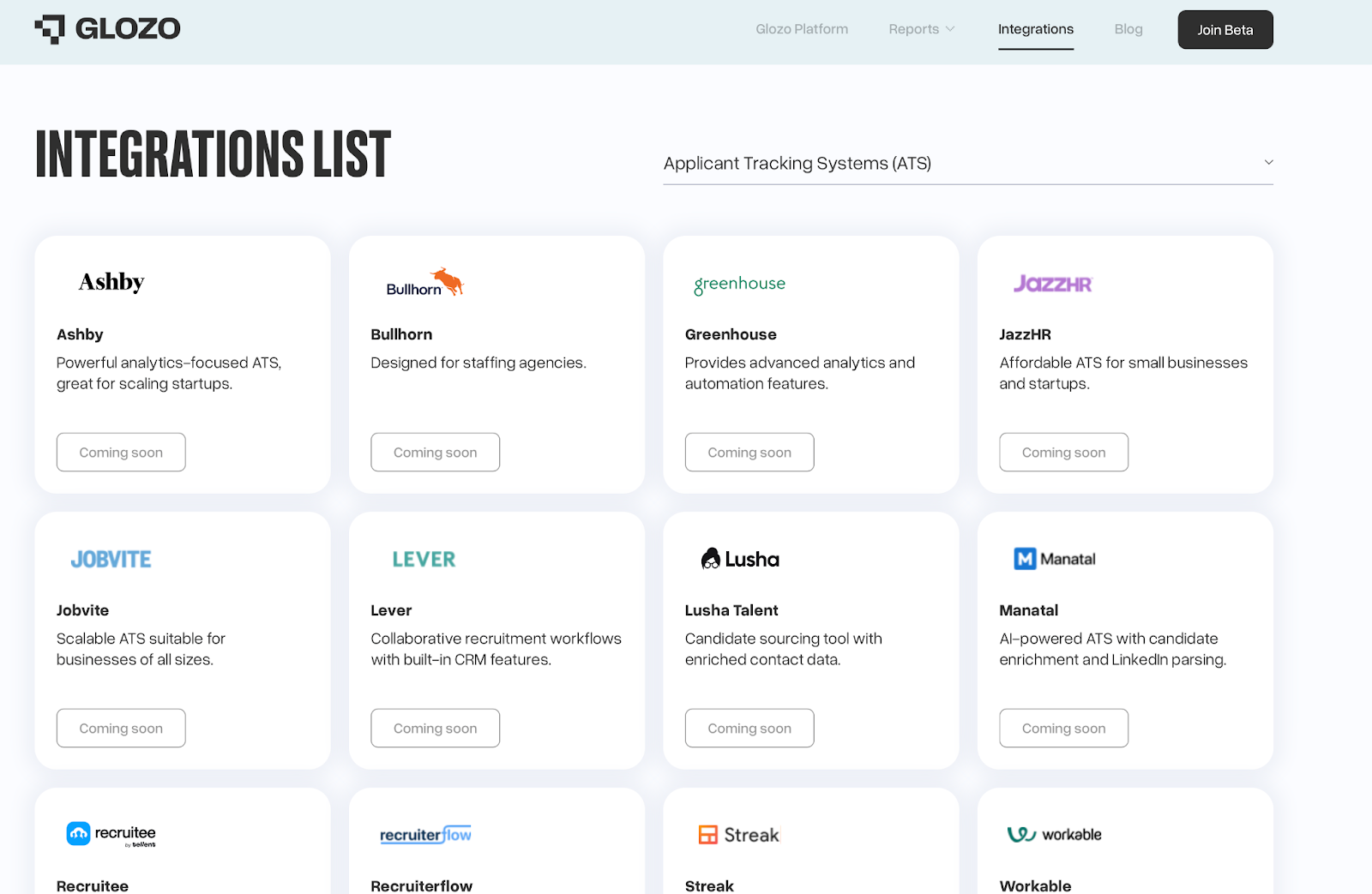
Task: Expand the Reports menu
Action: [922, 29]
